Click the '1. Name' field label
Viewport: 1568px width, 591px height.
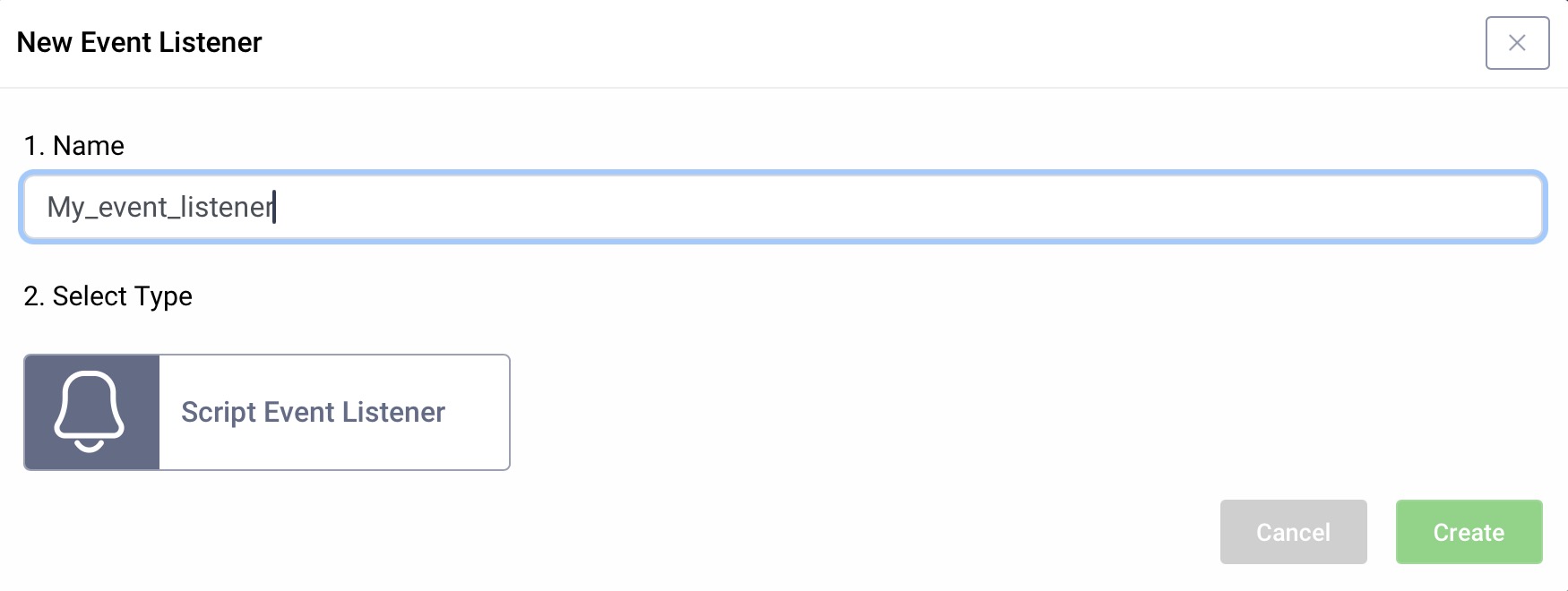tap(74, 146)
